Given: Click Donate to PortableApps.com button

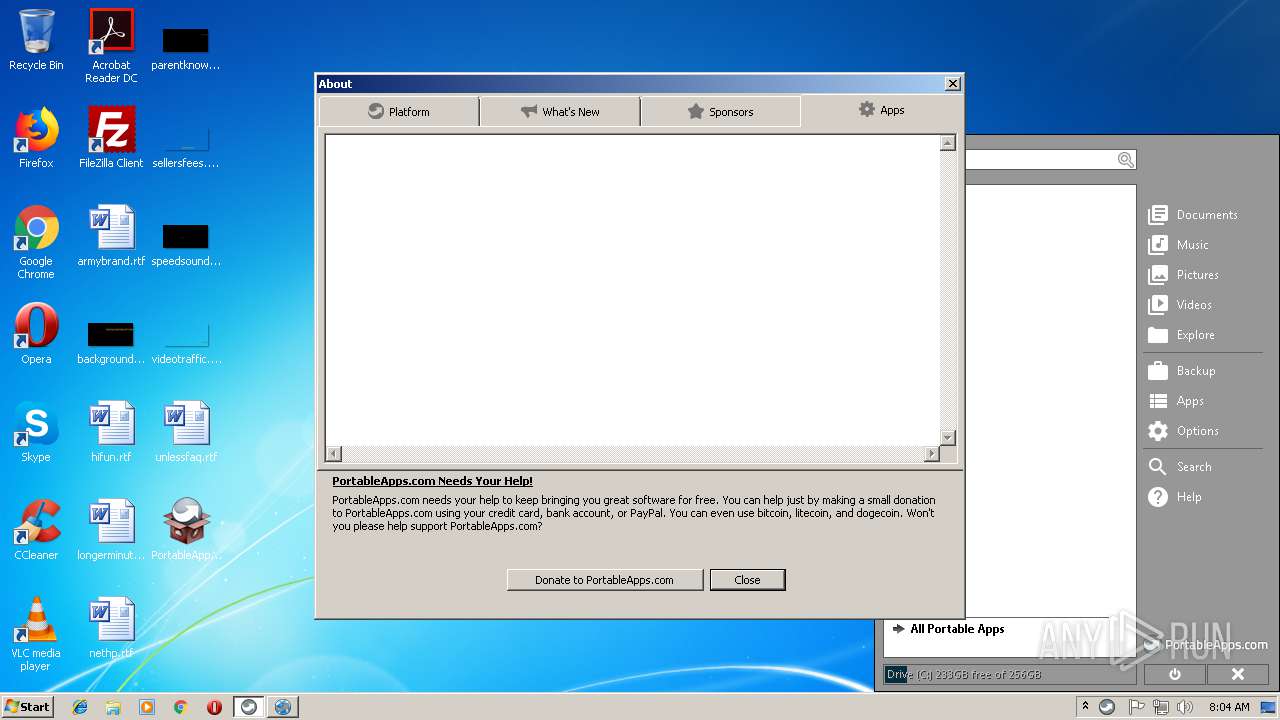Looking at the screenshot, I should [604, 580].
